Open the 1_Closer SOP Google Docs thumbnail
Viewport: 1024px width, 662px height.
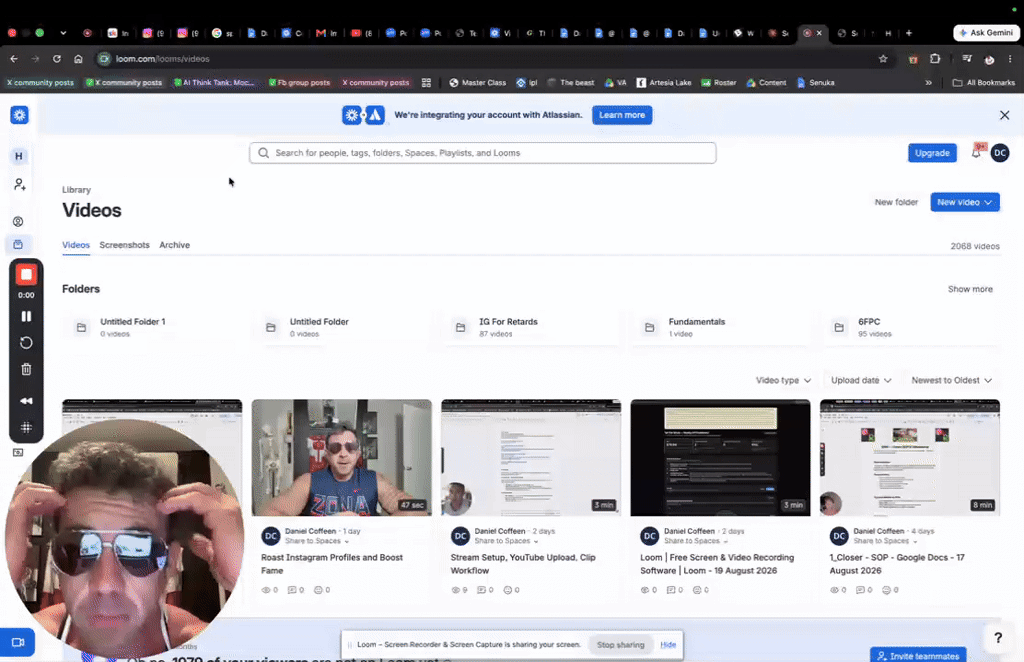tap(910, 458)
